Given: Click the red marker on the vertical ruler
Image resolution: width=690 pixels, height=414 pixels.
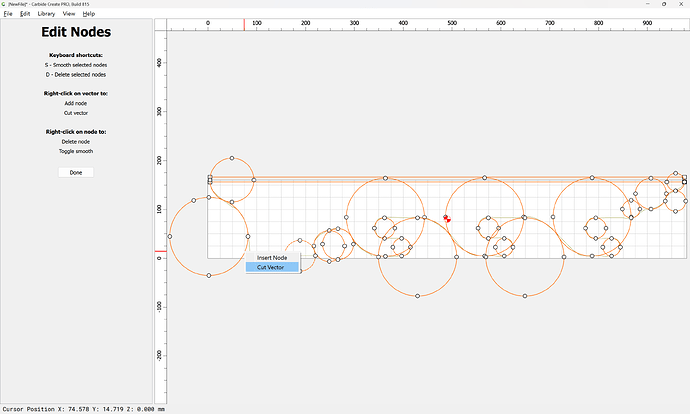Looking at the screenshot, I should (x=160, y=251).
